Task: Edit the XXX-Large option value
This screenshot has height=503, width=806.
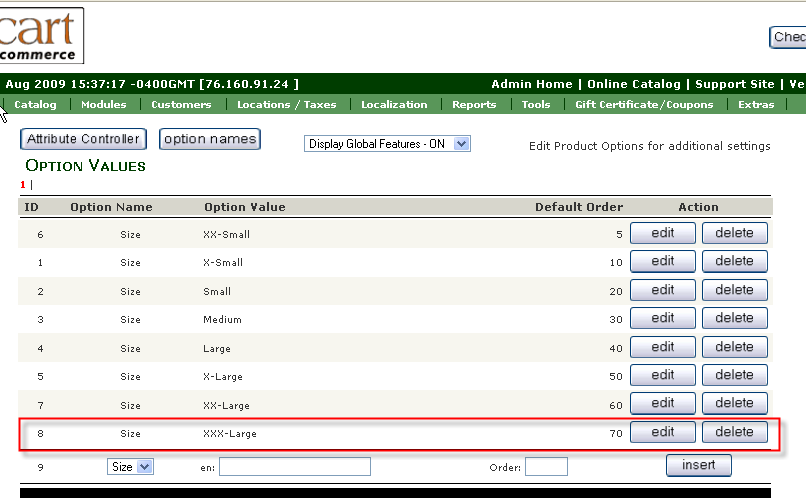Action: 662,433
